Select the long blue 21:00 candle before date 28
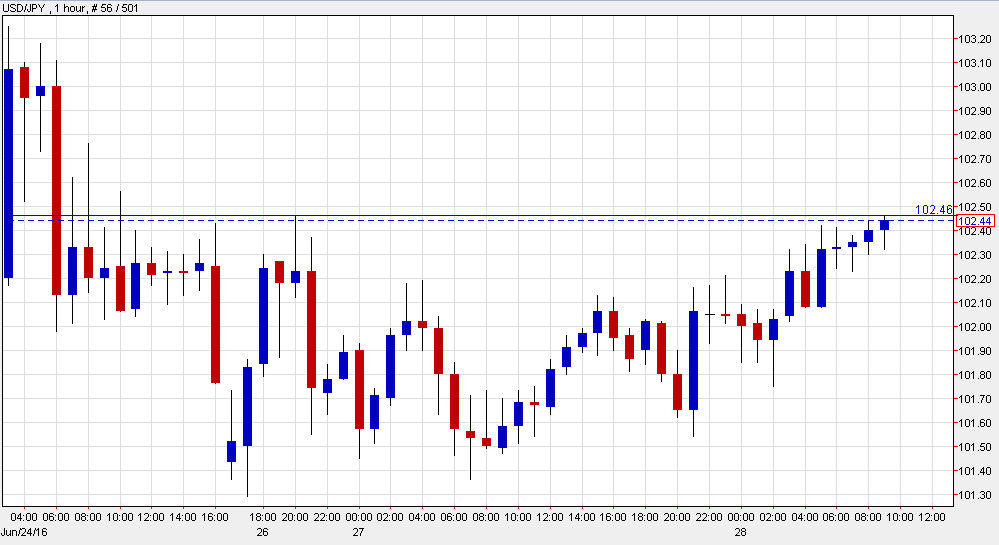 point(693,360)
